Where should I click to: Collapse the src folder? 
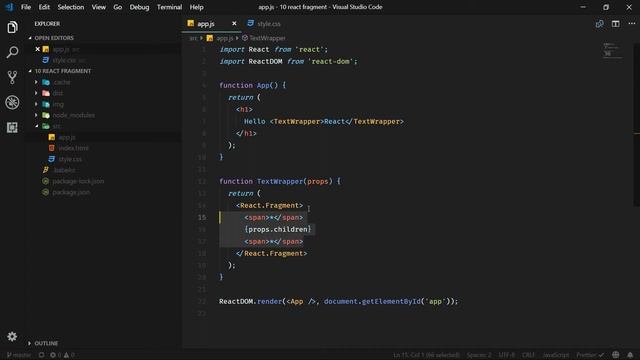click(56, 126)
